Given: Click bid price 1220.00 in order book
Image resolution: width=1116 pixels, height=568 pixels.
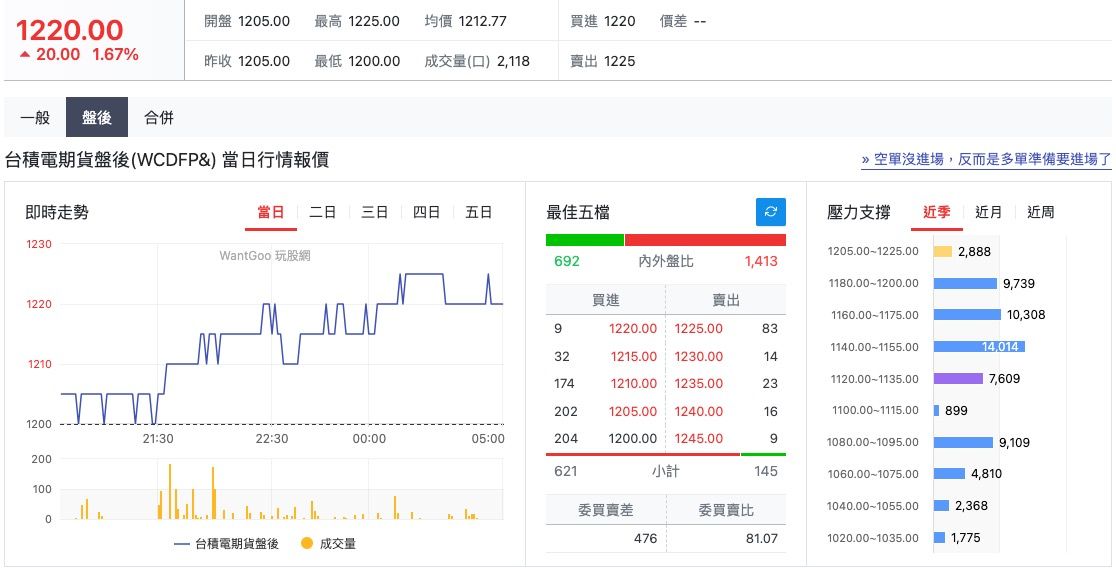Looking at the screenshot, I should click(633, 329).
